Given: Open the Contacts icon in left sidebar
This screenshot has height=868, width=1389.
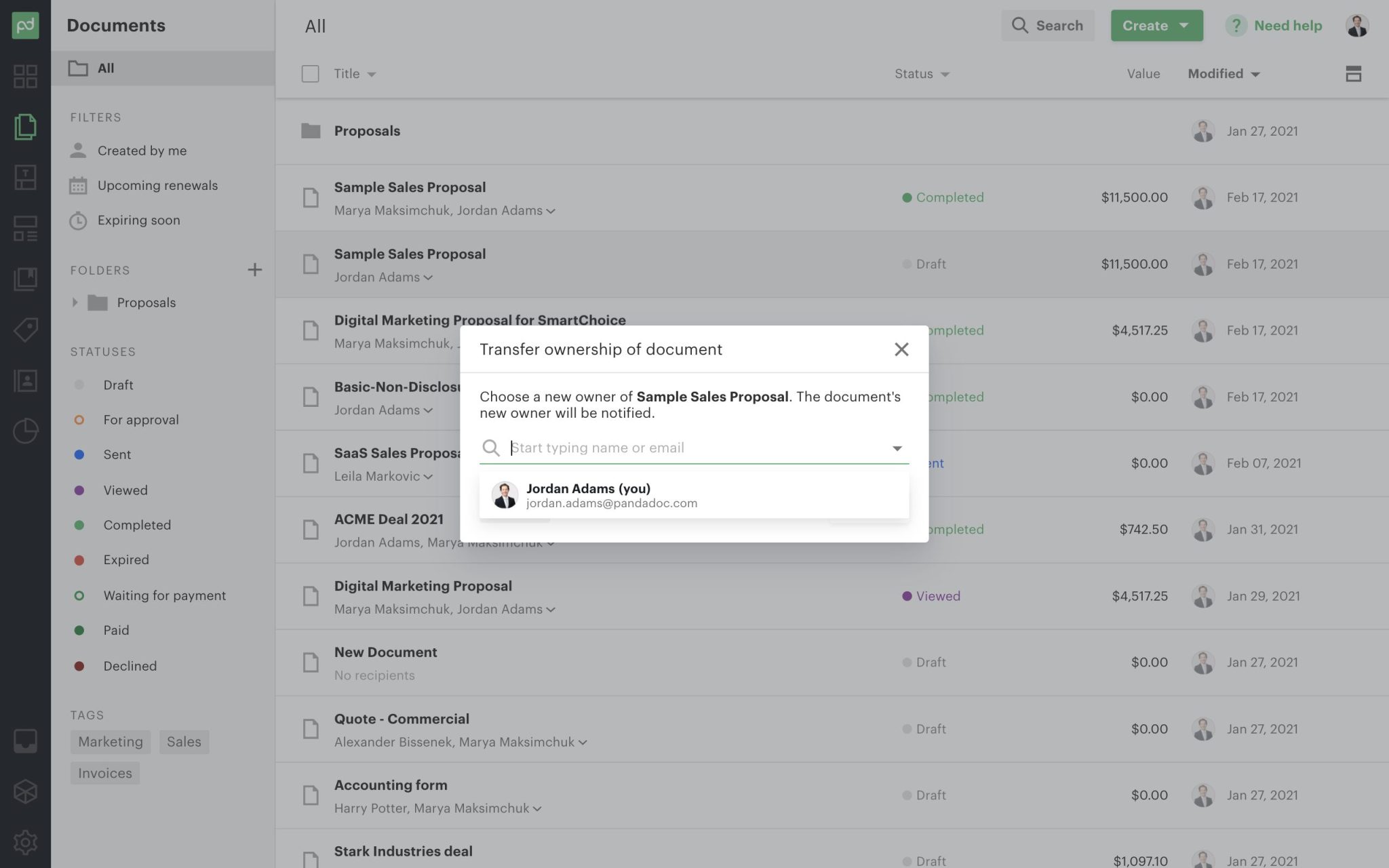Looking at the screenshot, I should click(x=26, y=381).
